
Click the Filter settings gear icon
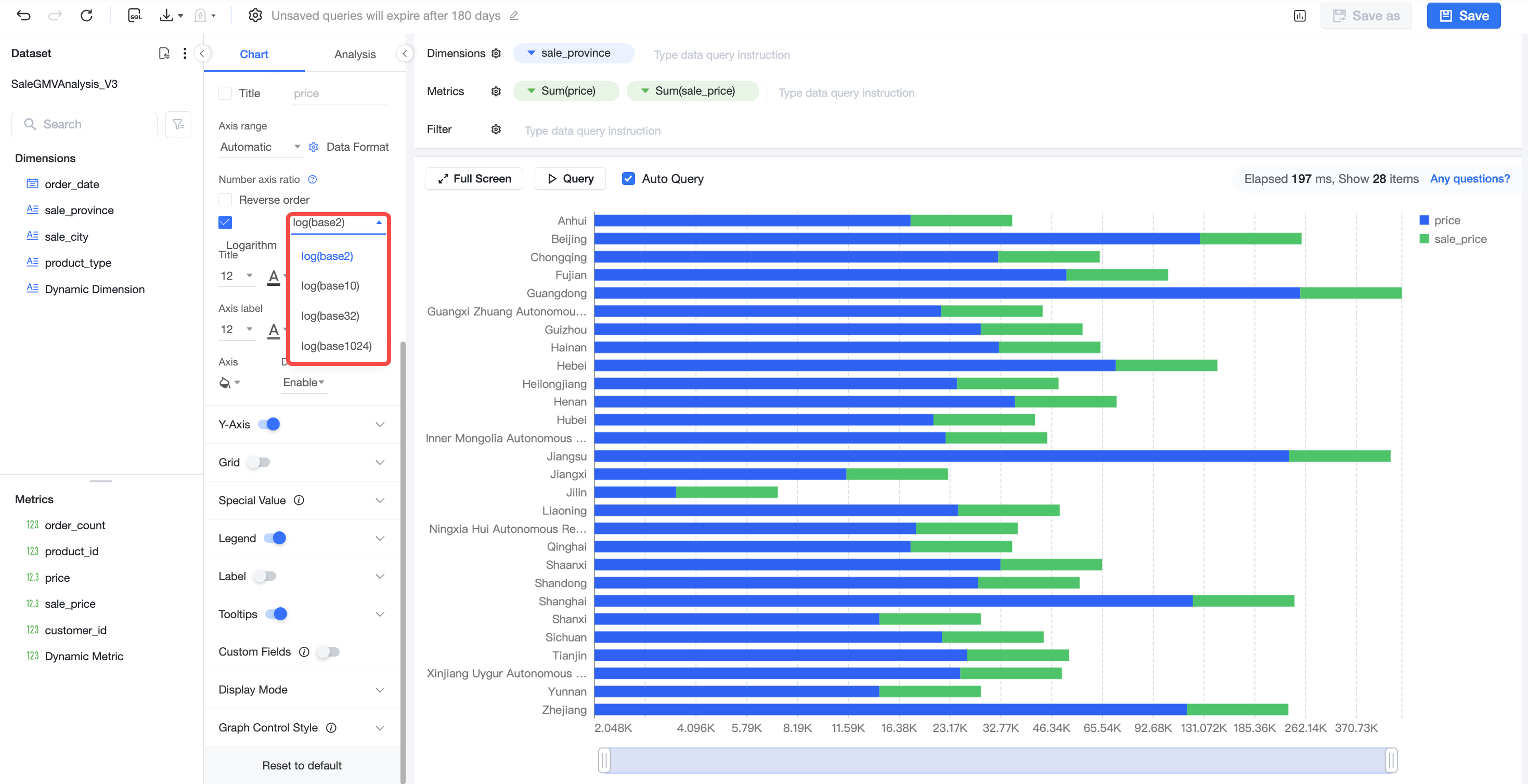pos(497,129)
